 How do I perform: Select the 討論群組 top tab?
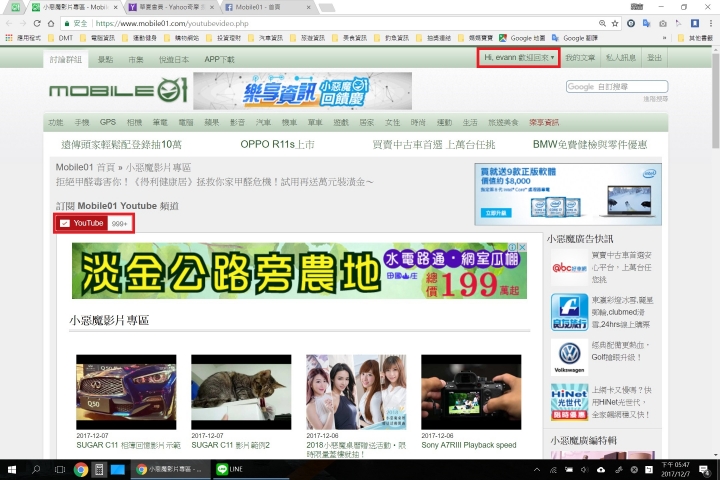(66, 59)
